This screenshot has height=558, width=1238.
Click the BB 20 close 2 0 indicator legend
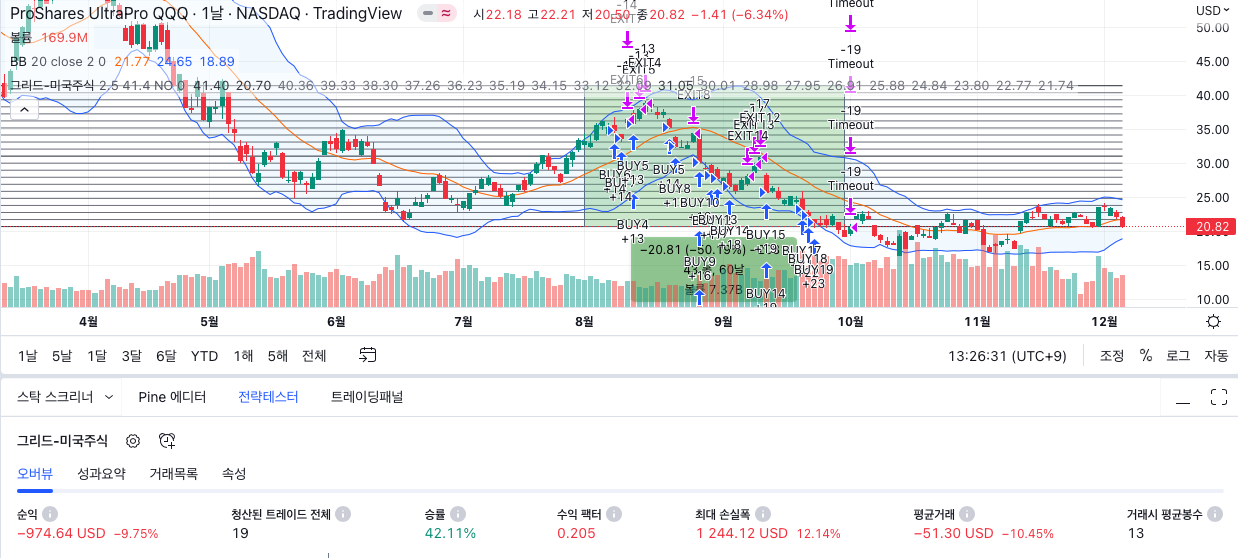[57, 61]
